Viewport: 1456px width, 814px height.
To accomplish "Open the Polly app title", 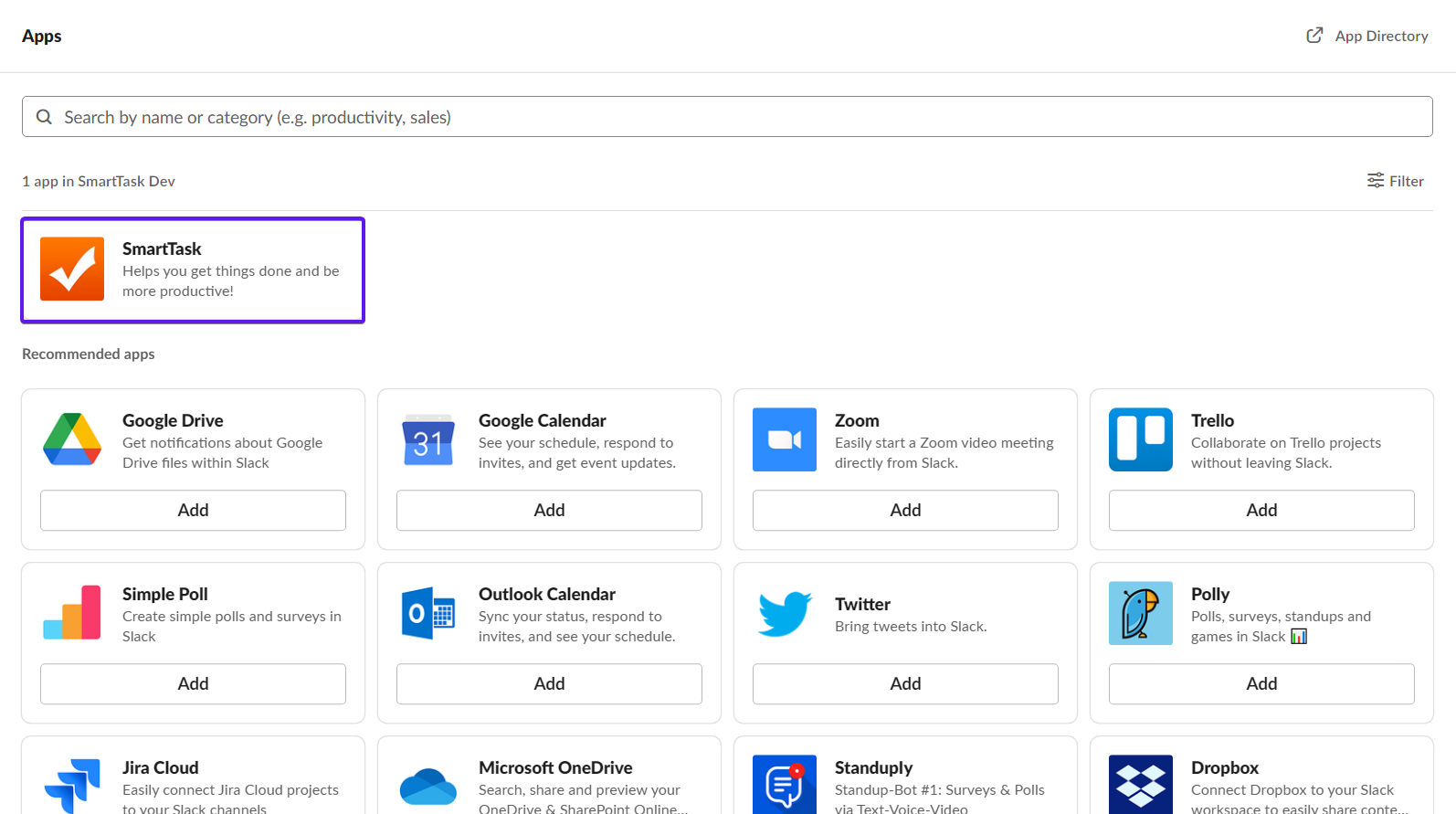I will point(1210,594).
